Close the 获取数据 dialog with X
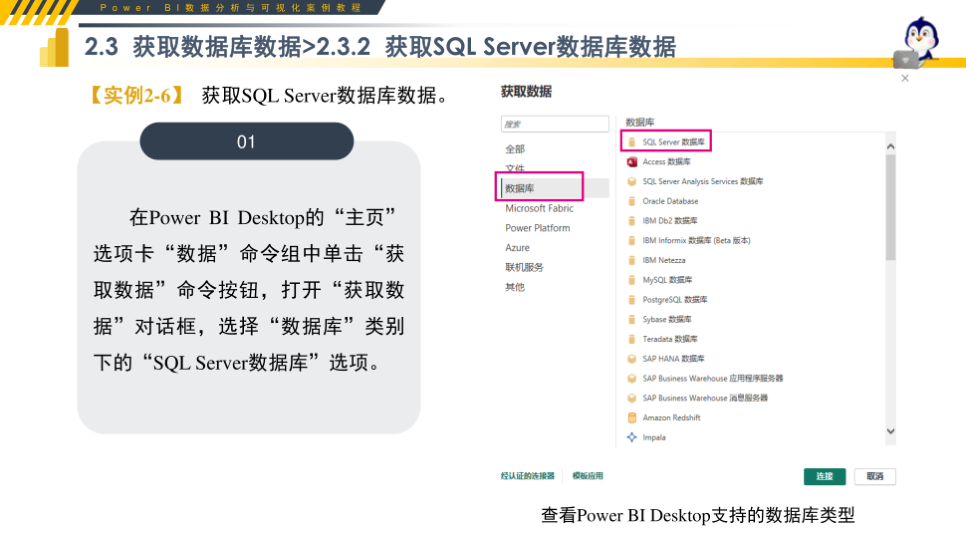This screenshot has height=544, width=966. point(905,78)
